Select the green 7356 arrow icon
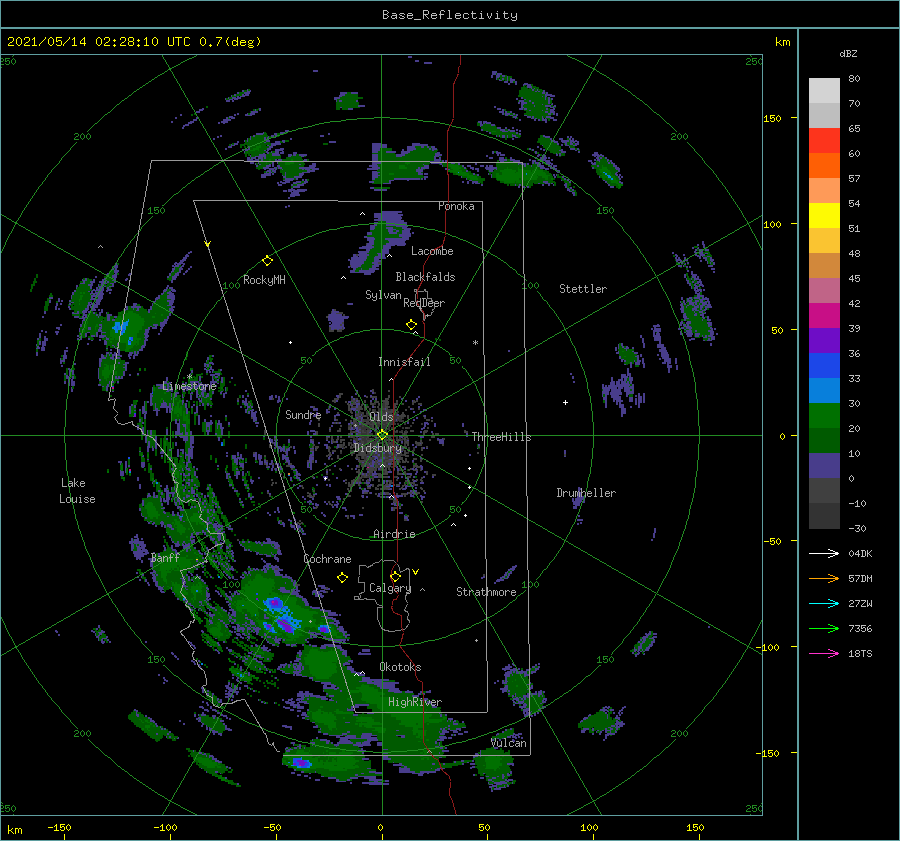 tap(824, 629)
